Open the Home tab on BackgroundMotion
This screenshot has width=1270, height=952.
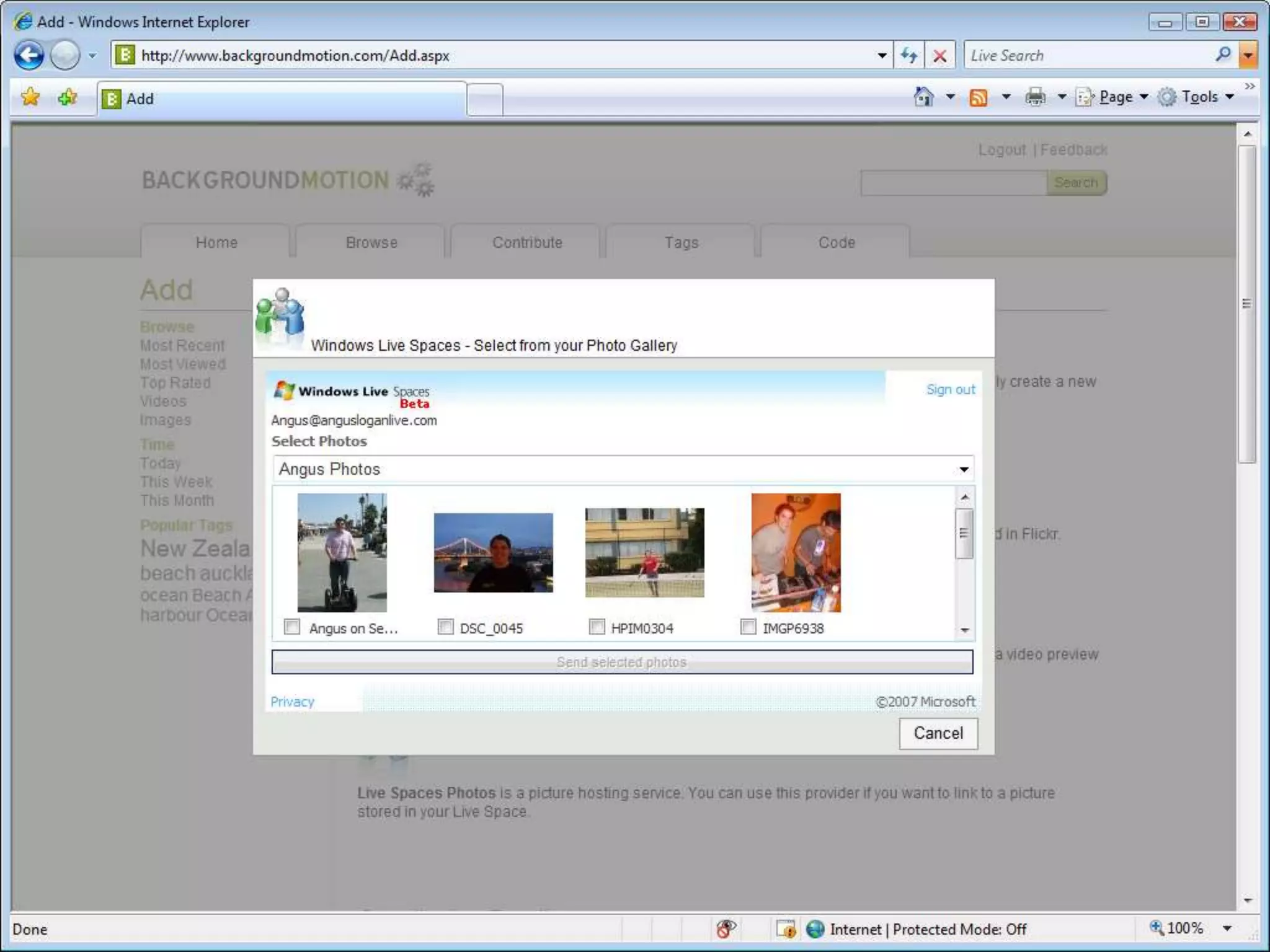tap(216, 242)
